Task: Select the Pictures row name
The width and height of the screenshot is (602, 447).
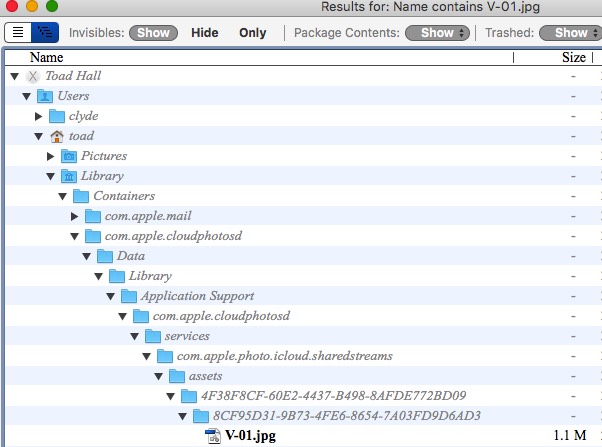Action: 104,156
